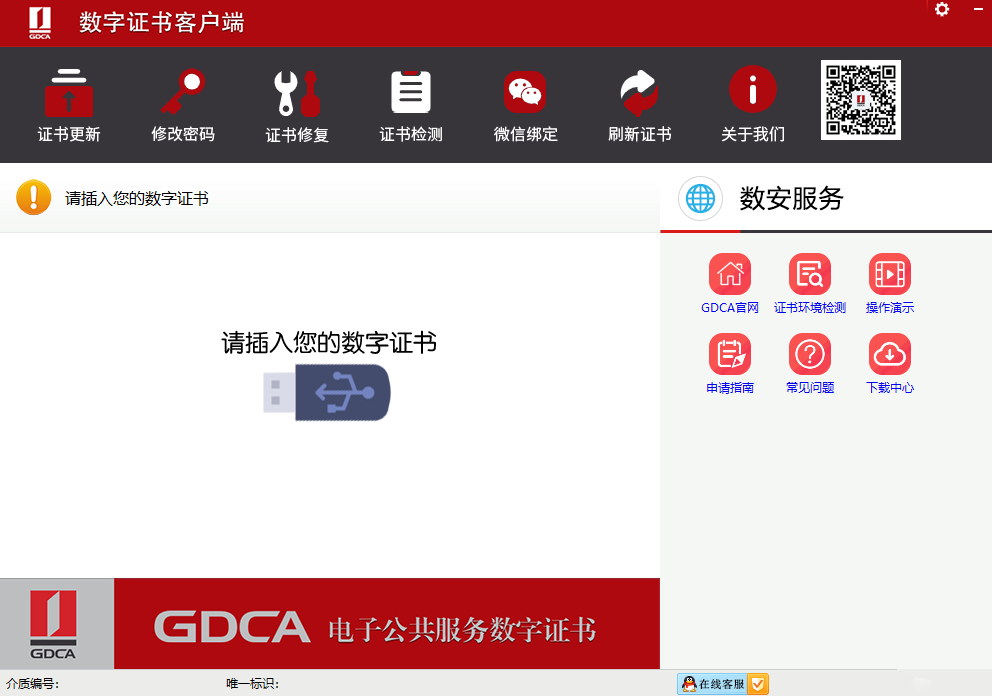The image size is (992, 696).
Task: Click the orange warning exclamation icon
Action: [34, 197]
